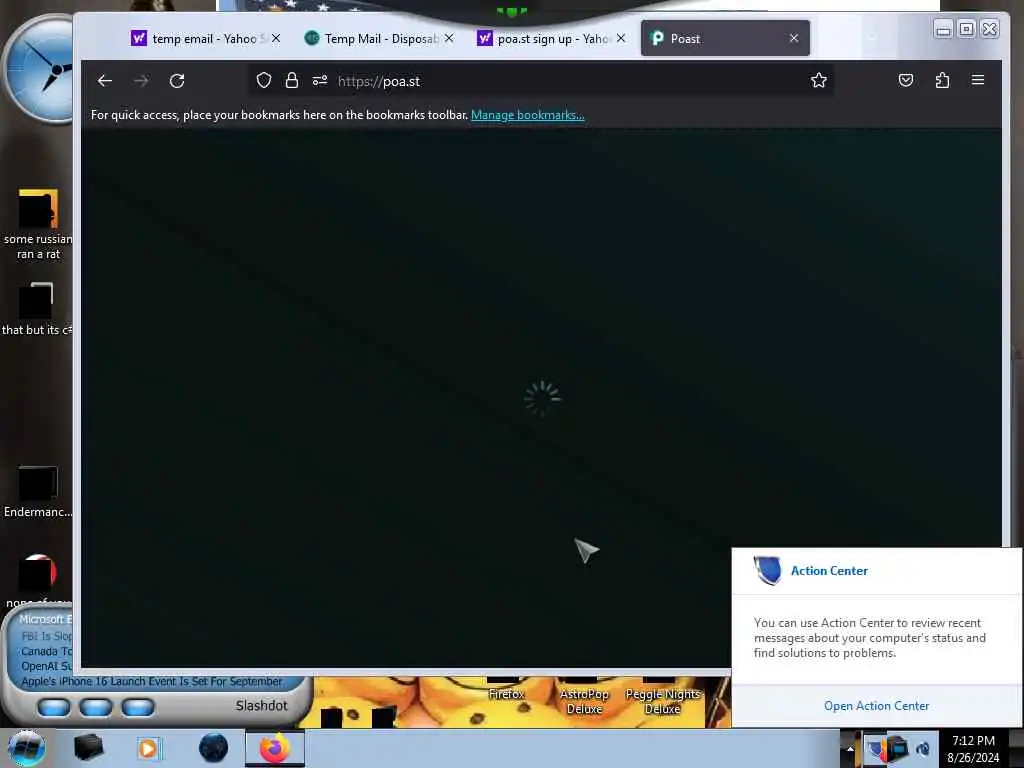Screen dimensions: 1024x768
Task: Click Open Action Center link
Action: point(876,705)
